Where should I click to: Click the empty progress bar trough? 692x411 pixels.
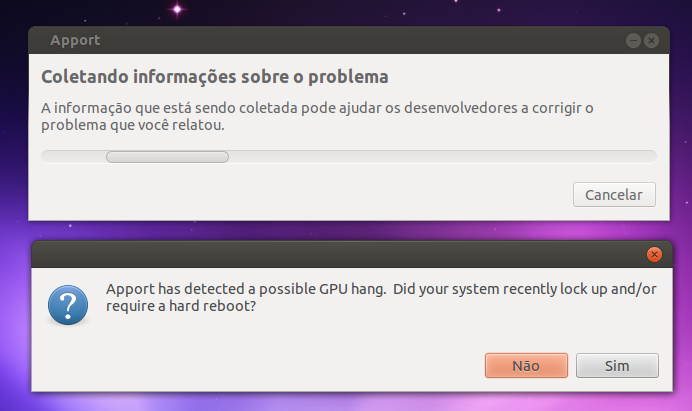pyautogui.click(x=441, y=157)
